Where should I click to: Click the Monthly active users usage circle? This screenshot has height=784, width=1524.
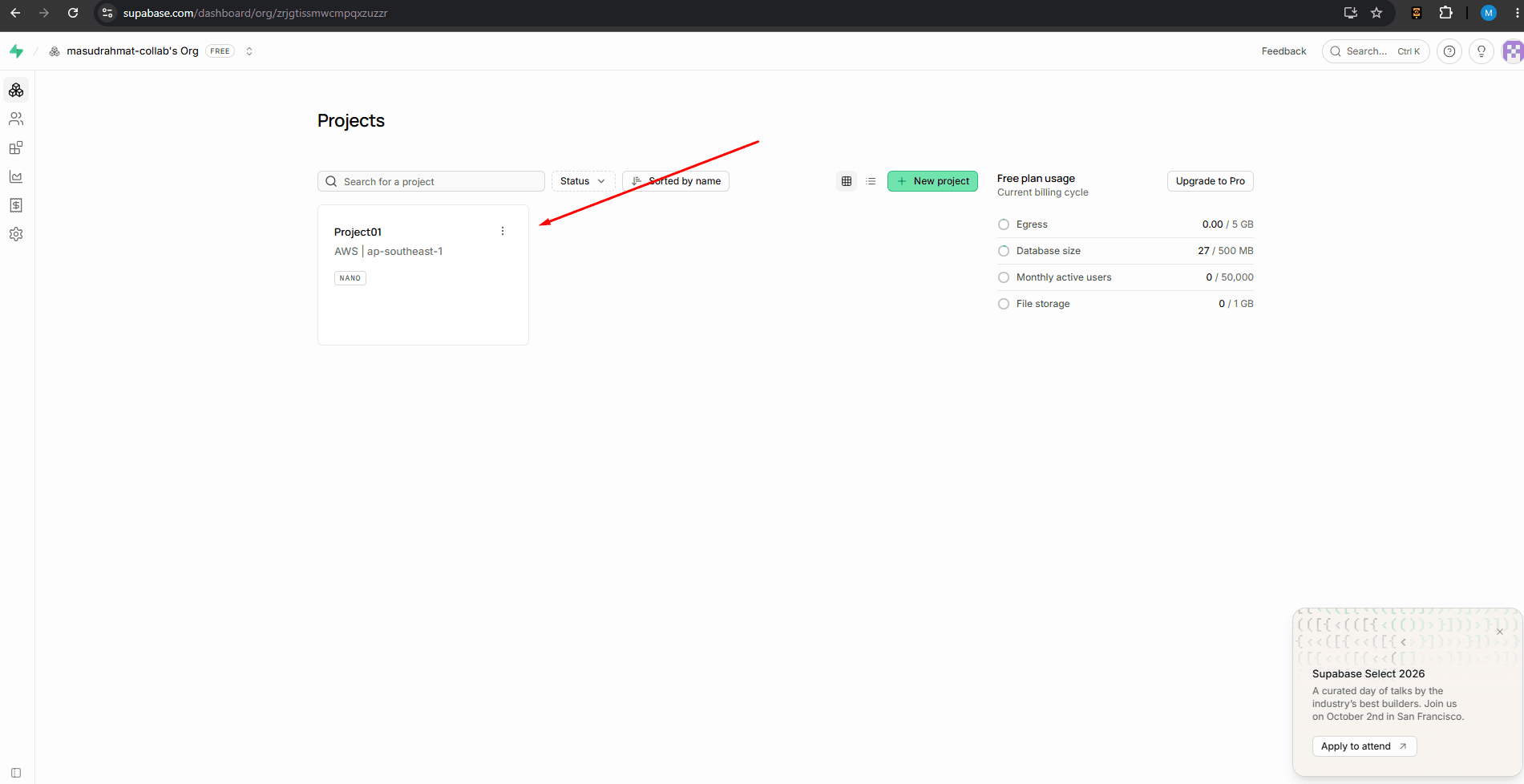point(1004,277)
